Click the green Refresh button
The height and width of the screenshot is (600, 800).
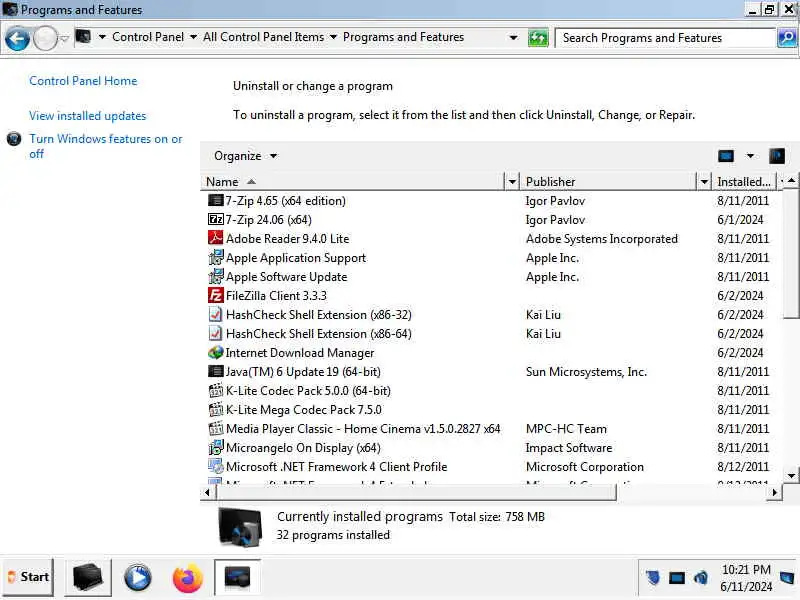click(538, 38)
